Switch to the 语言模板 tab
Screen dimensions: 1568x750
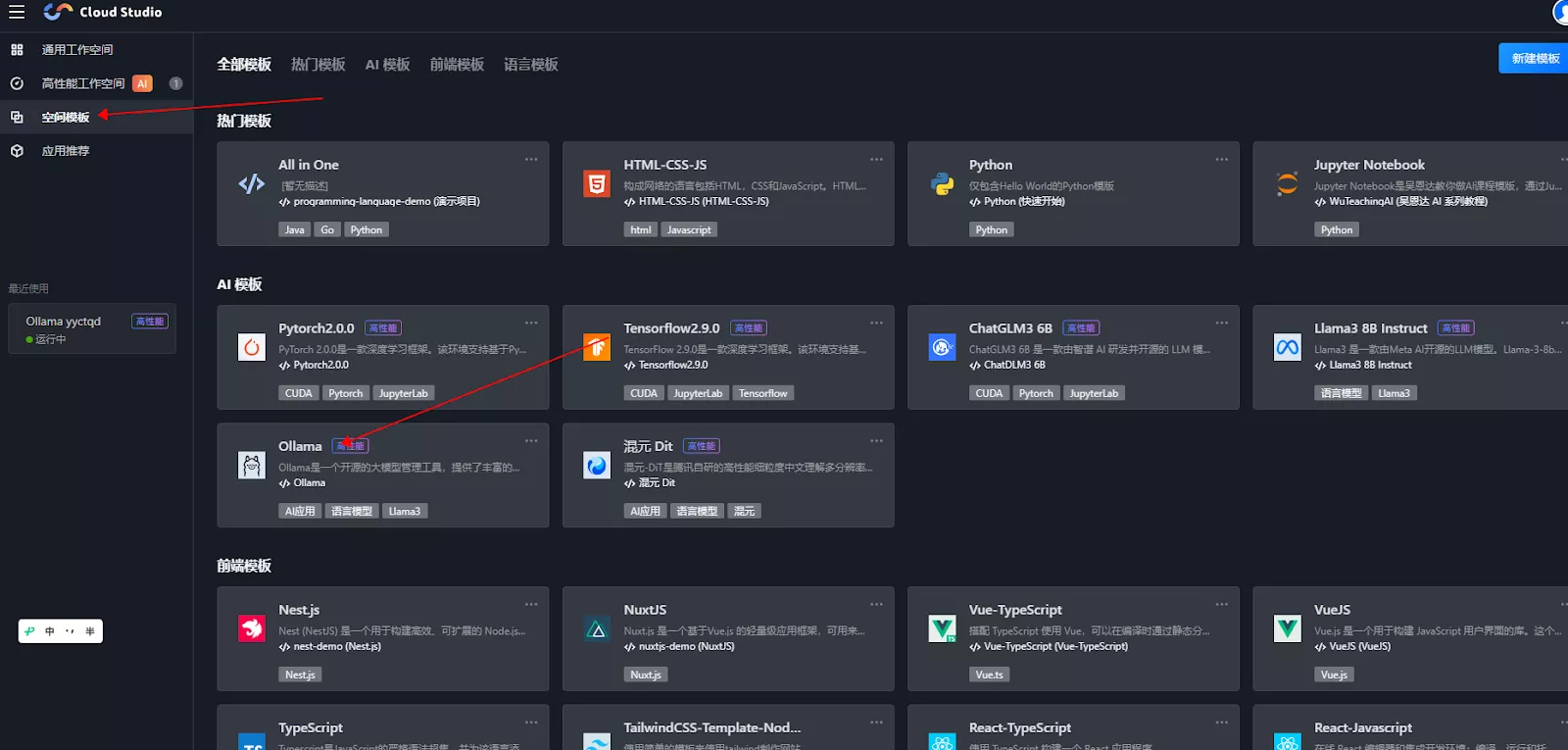(x=531, y=65)
